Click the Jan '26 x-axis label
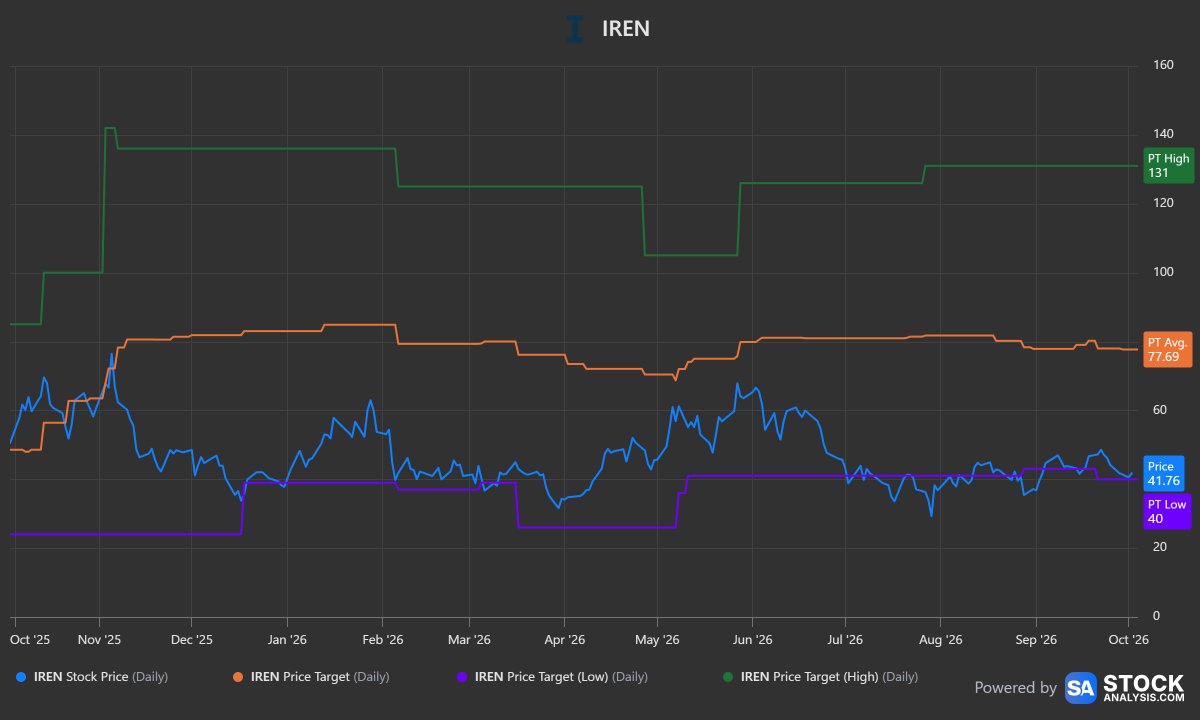The width and height of the screenshot is (1200, 720). pos(287,639)
